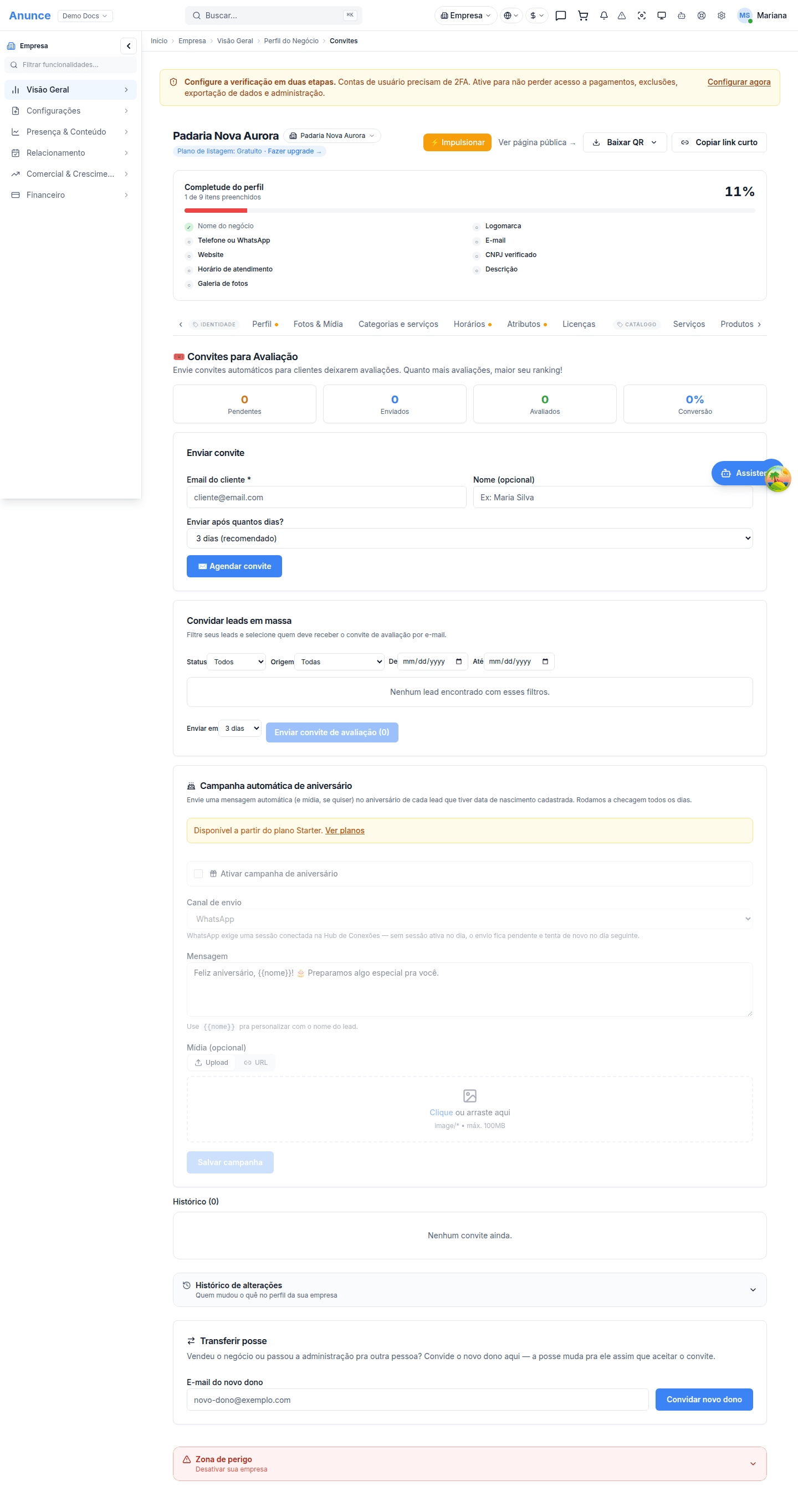The width and height of the screenshot is (798, 1512).
Task: Click the Configurar agora link
Action: tap(739, 82)
